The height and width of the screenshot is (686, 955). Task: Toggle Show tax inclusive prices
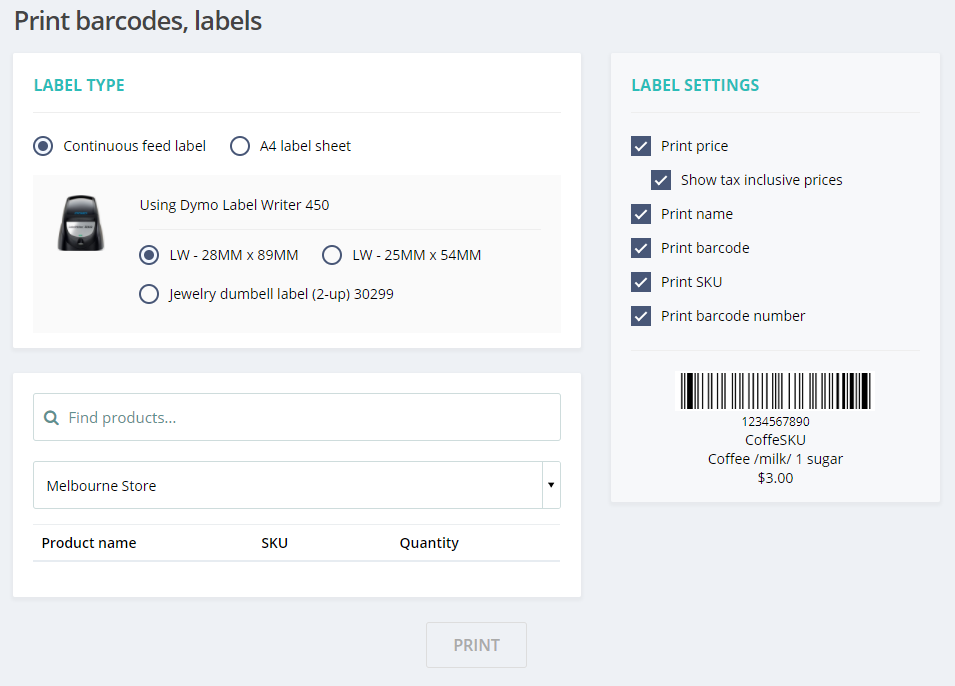point(661,180)
